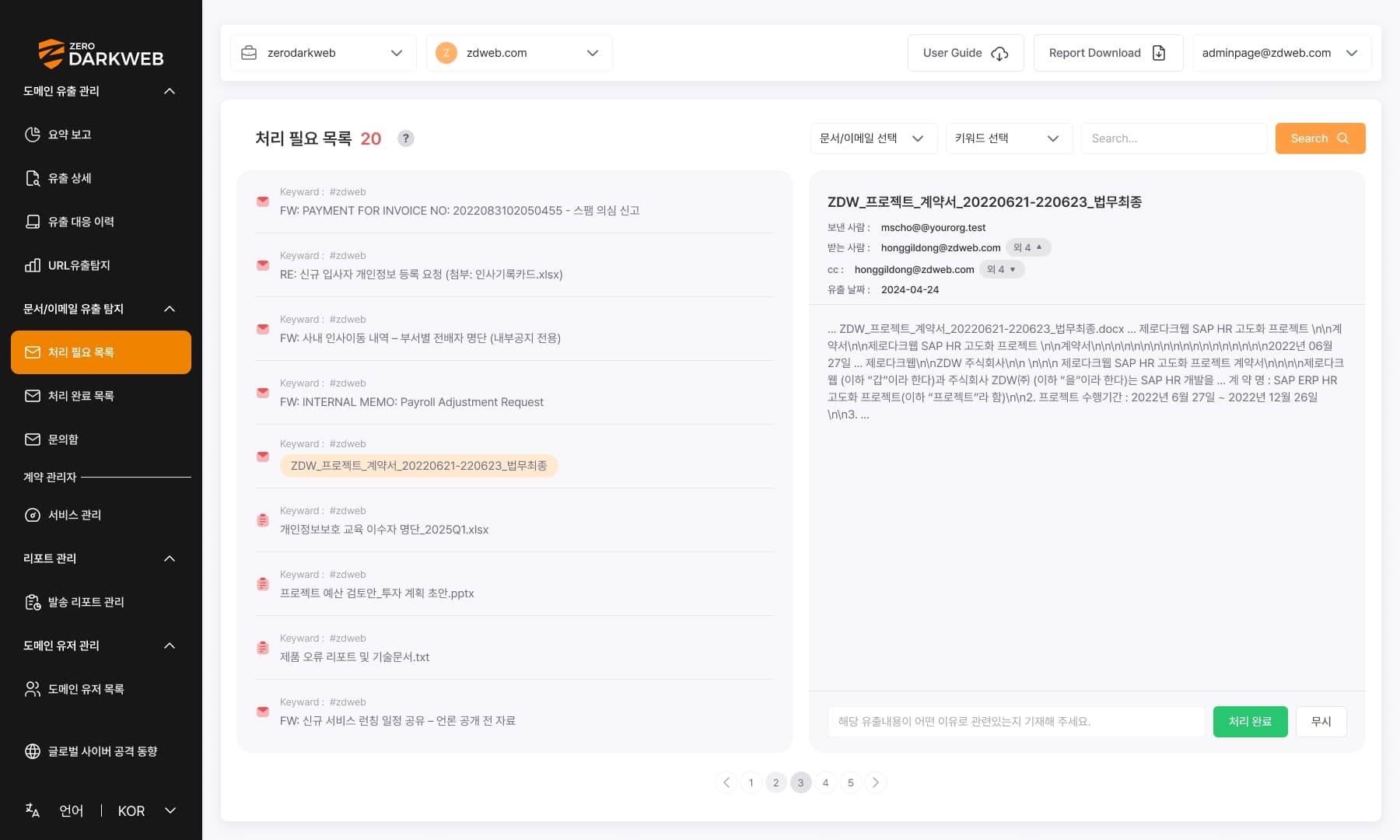Open the zdweb.com domain dropdown
1400x840 pixels.
[520, 53]
